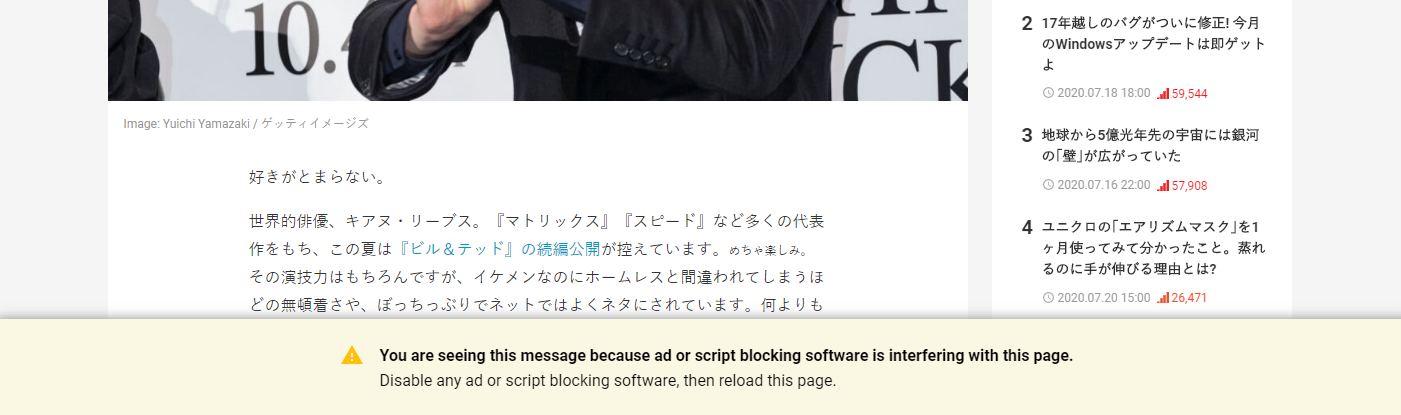Click the opening line 好きがとまらない。
Viewport: 1401px width, 415px height.
(x=318, y=177)
